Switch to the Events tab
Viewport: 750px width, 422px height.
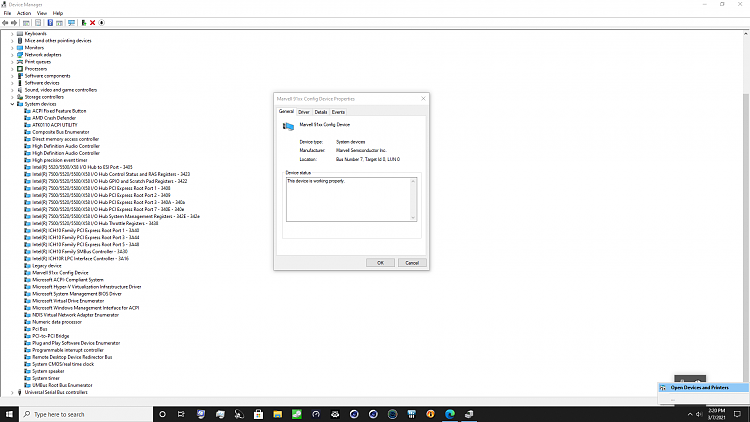point(338,112)
